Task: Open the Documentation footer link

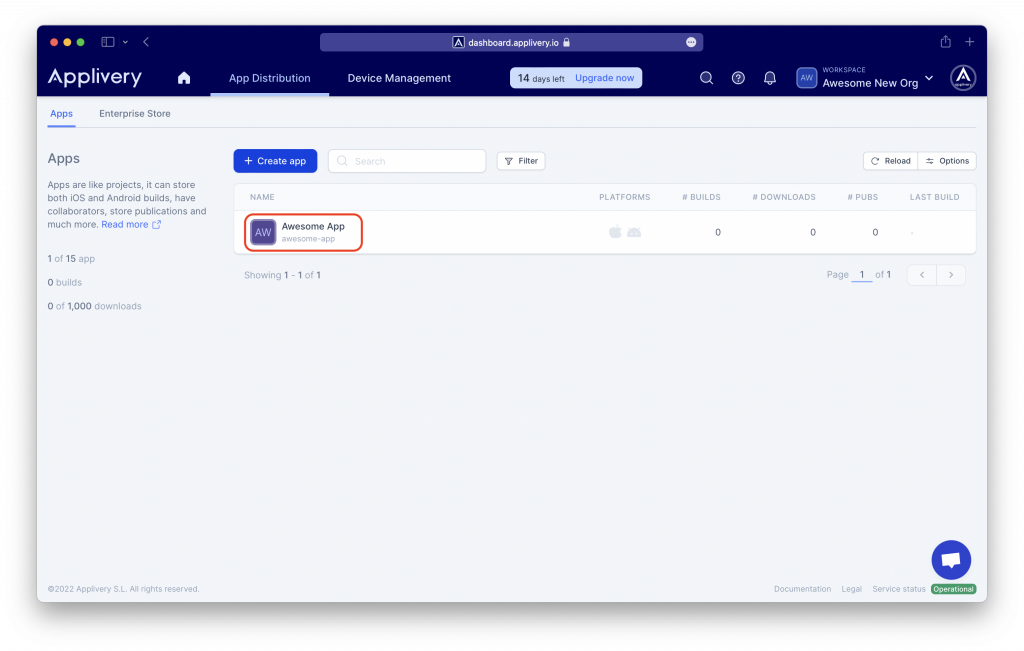Action: tap(803, 589)
